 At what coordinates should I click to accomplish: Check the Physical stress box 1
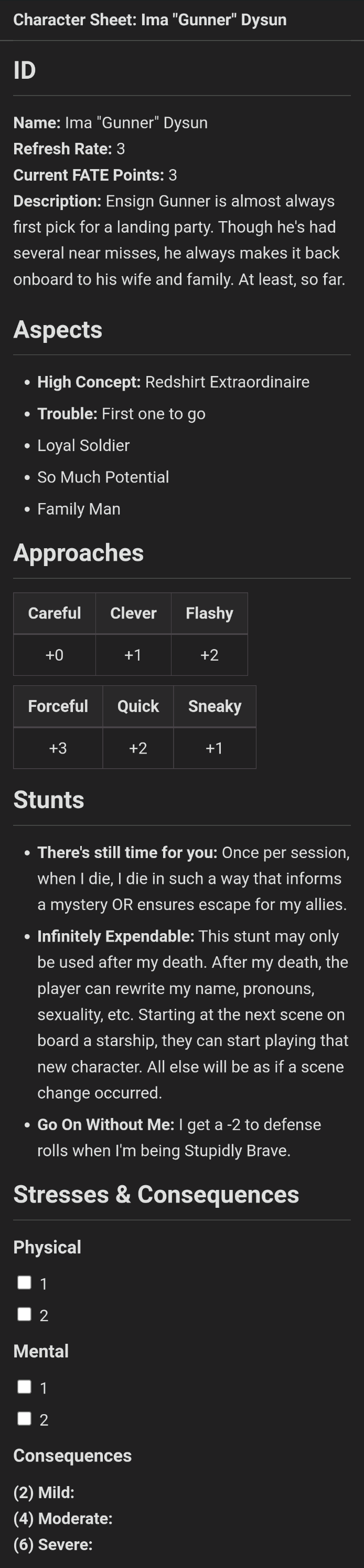click(x=24, y=1282)
